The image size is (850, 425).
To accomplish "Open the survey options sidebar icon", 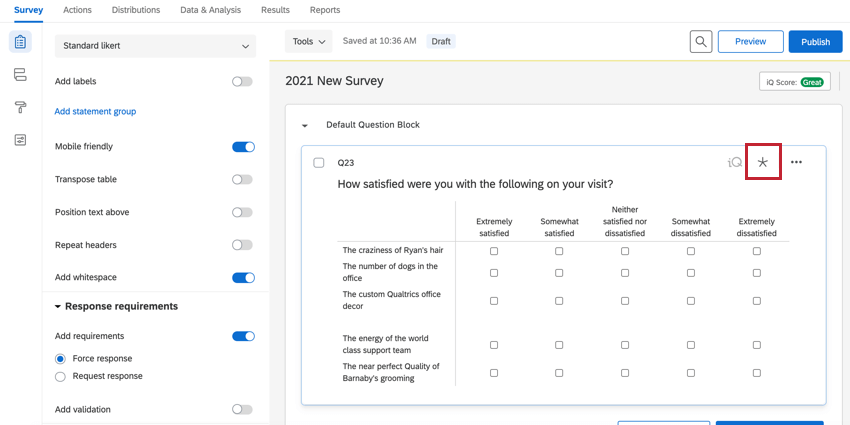I will pyautogui.click(x=20, y=140).
